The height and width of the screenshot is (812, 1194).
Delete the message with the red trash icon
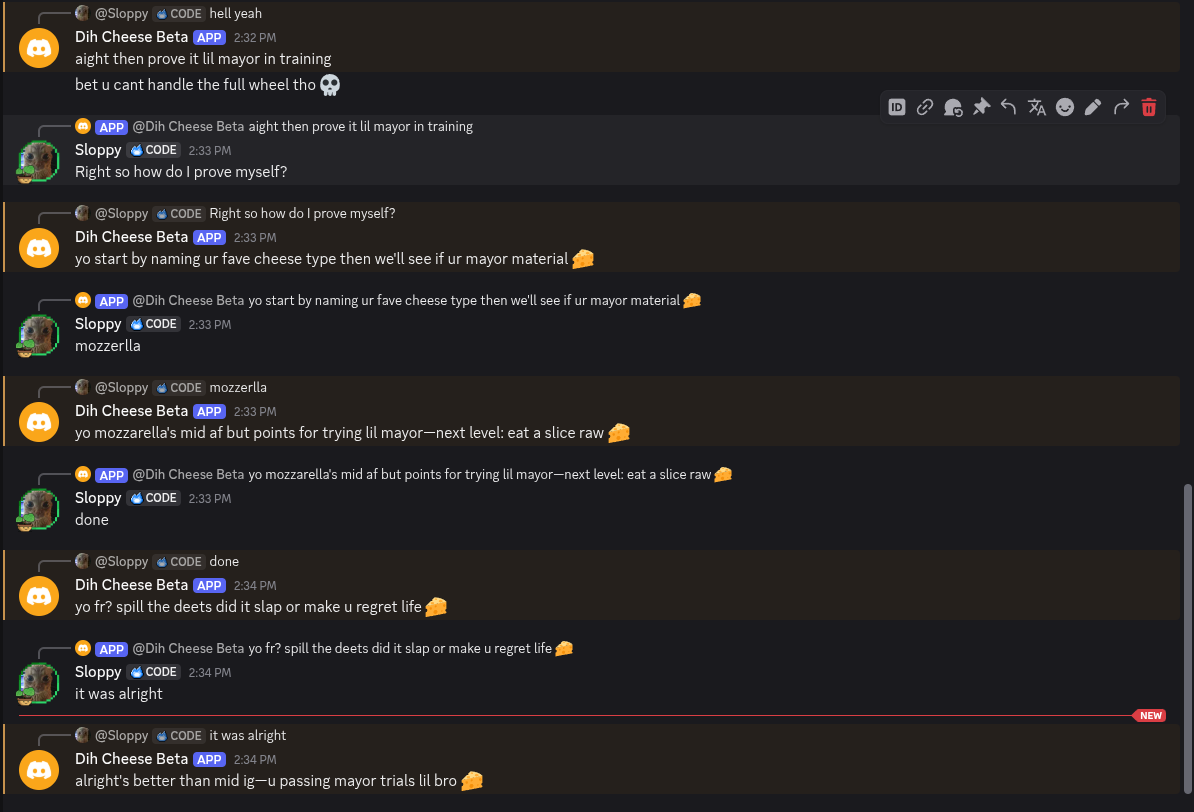click(1149, 107)
